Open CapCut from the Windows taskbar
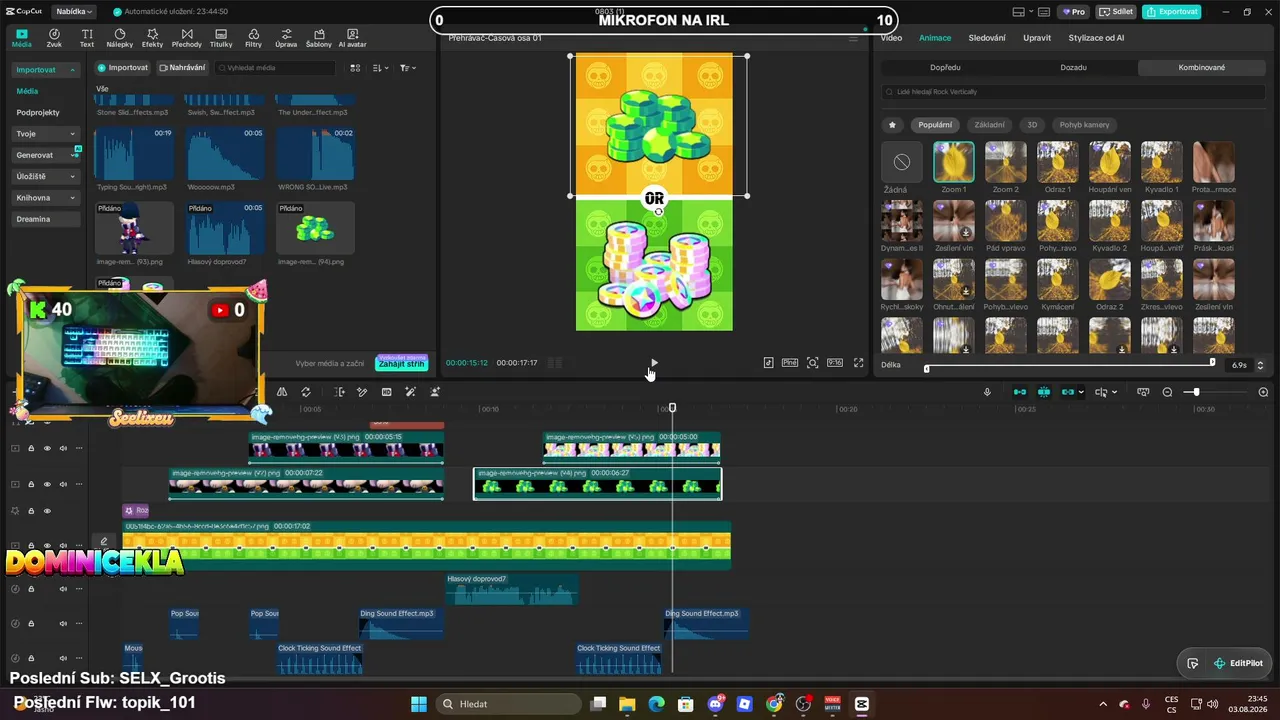The image size is (1280, 720). pyautogui.click(x=861, y=704)
